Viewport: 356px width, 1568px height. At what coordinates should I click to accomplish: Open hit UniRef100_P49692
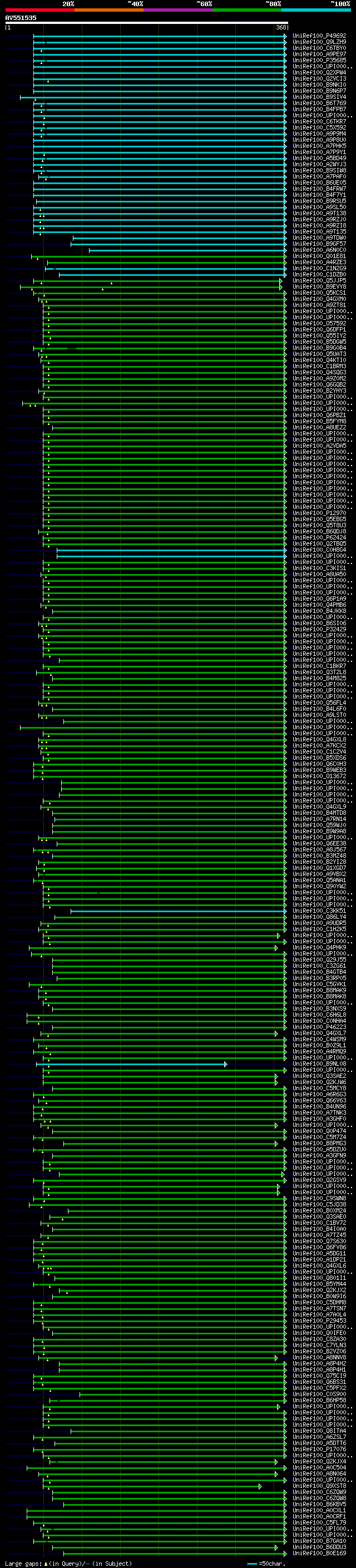319,36
